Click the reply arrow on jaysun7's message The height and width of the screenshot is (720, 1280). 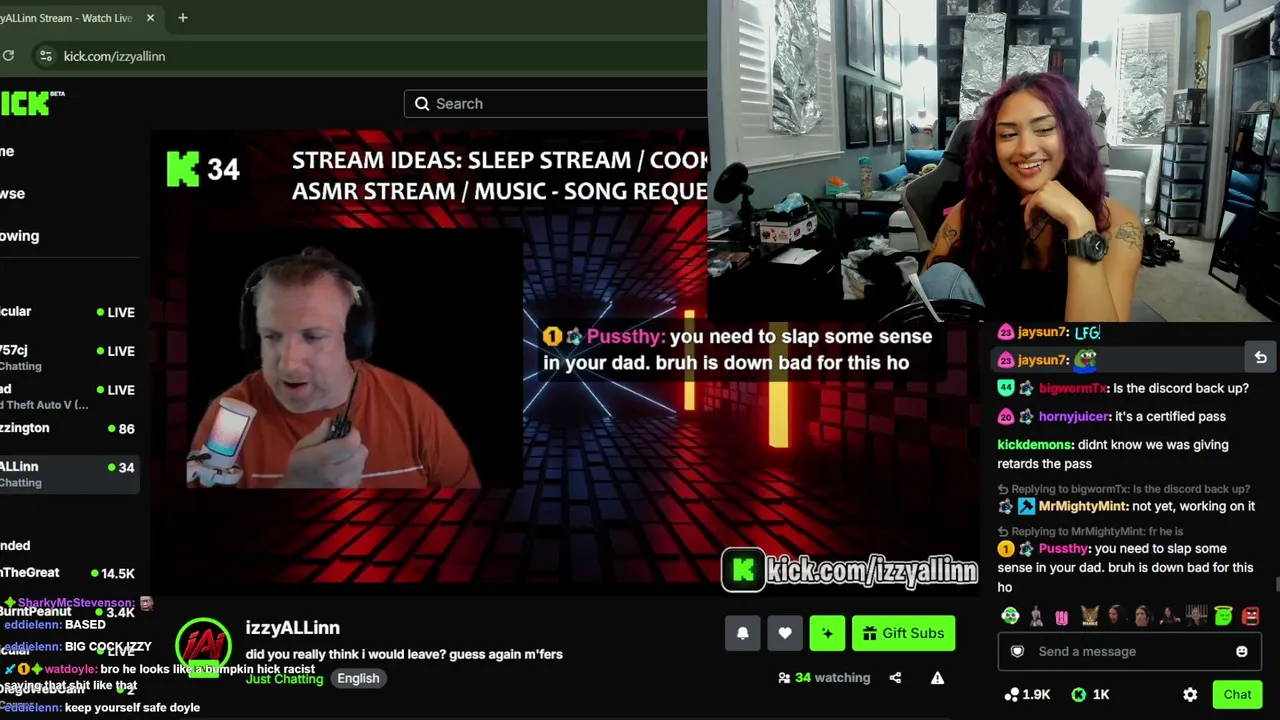pos(1260,358)
